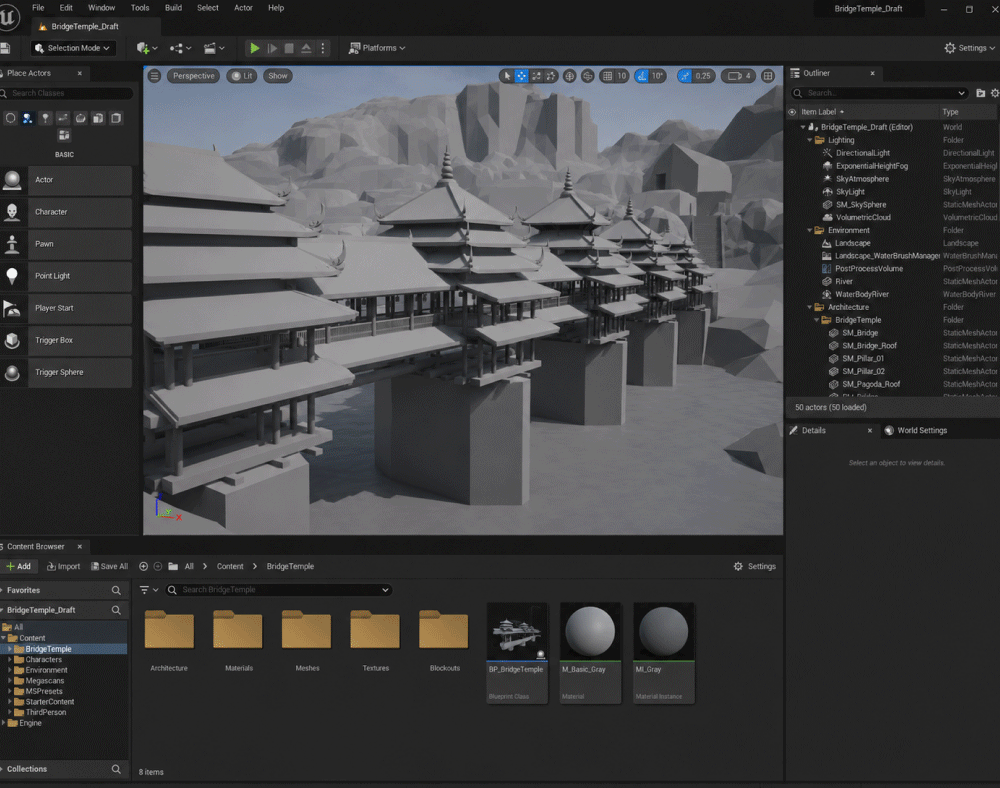The image size is (1000, 788).
Task: Open the Edit menu
Action: (66, 8)
